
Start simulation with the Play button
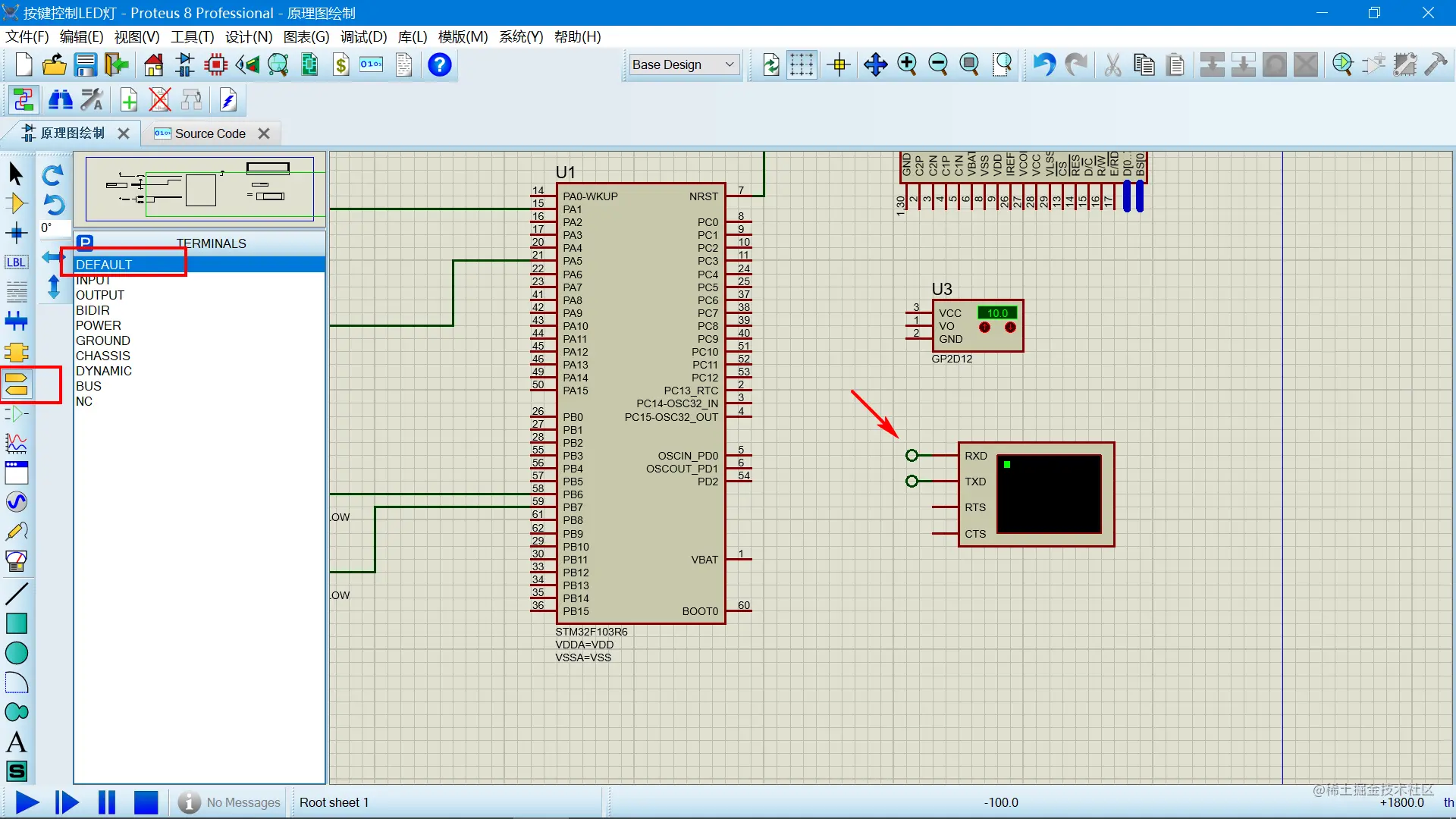pos(27,802)
